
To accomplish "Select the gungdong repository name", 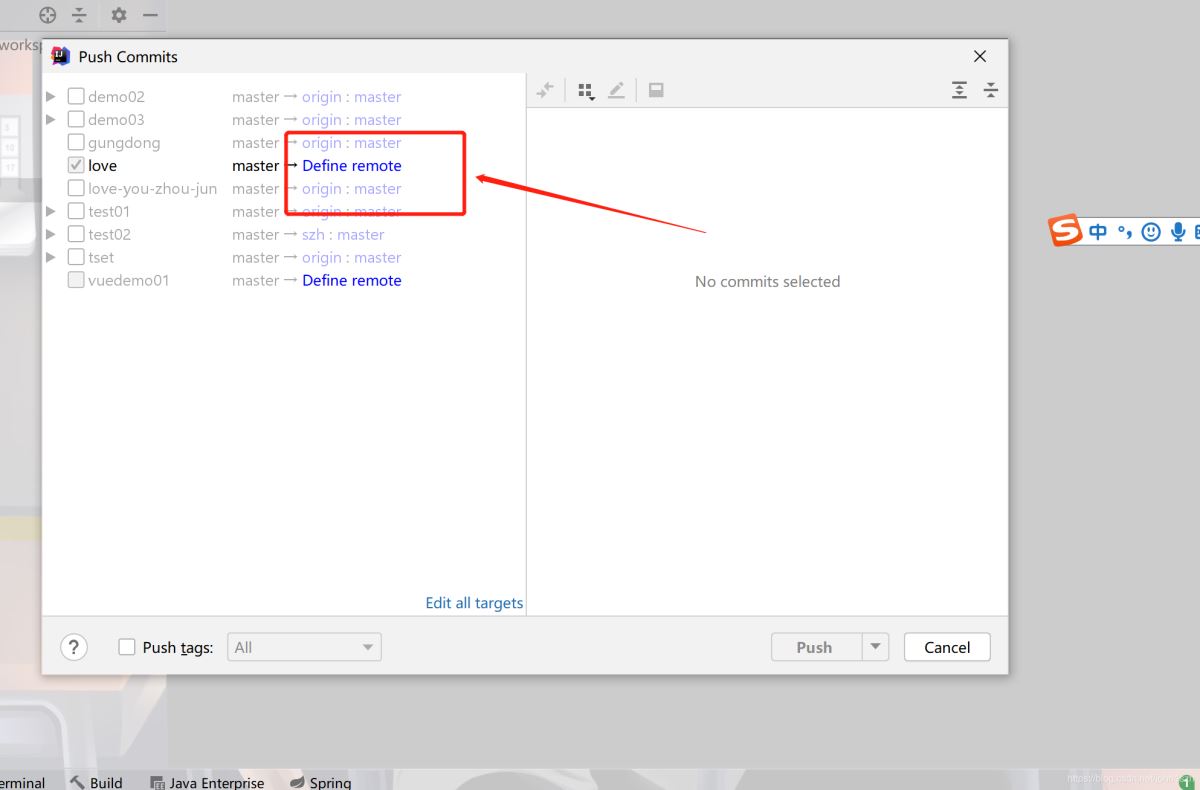I will (124, 143).
